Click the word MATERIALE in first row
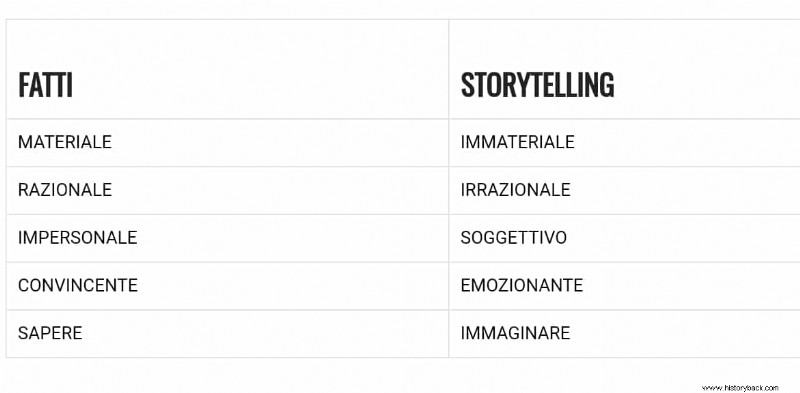Screen dimensions: 800x393 click(65, 142)
